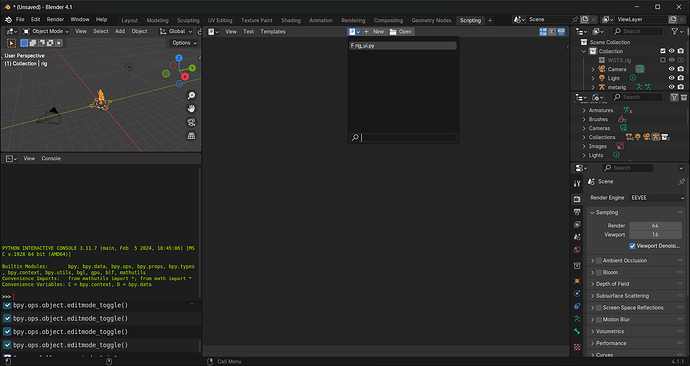Open the Physics properties tab
The width and height of the screenshot is (690, 366).
577,293
